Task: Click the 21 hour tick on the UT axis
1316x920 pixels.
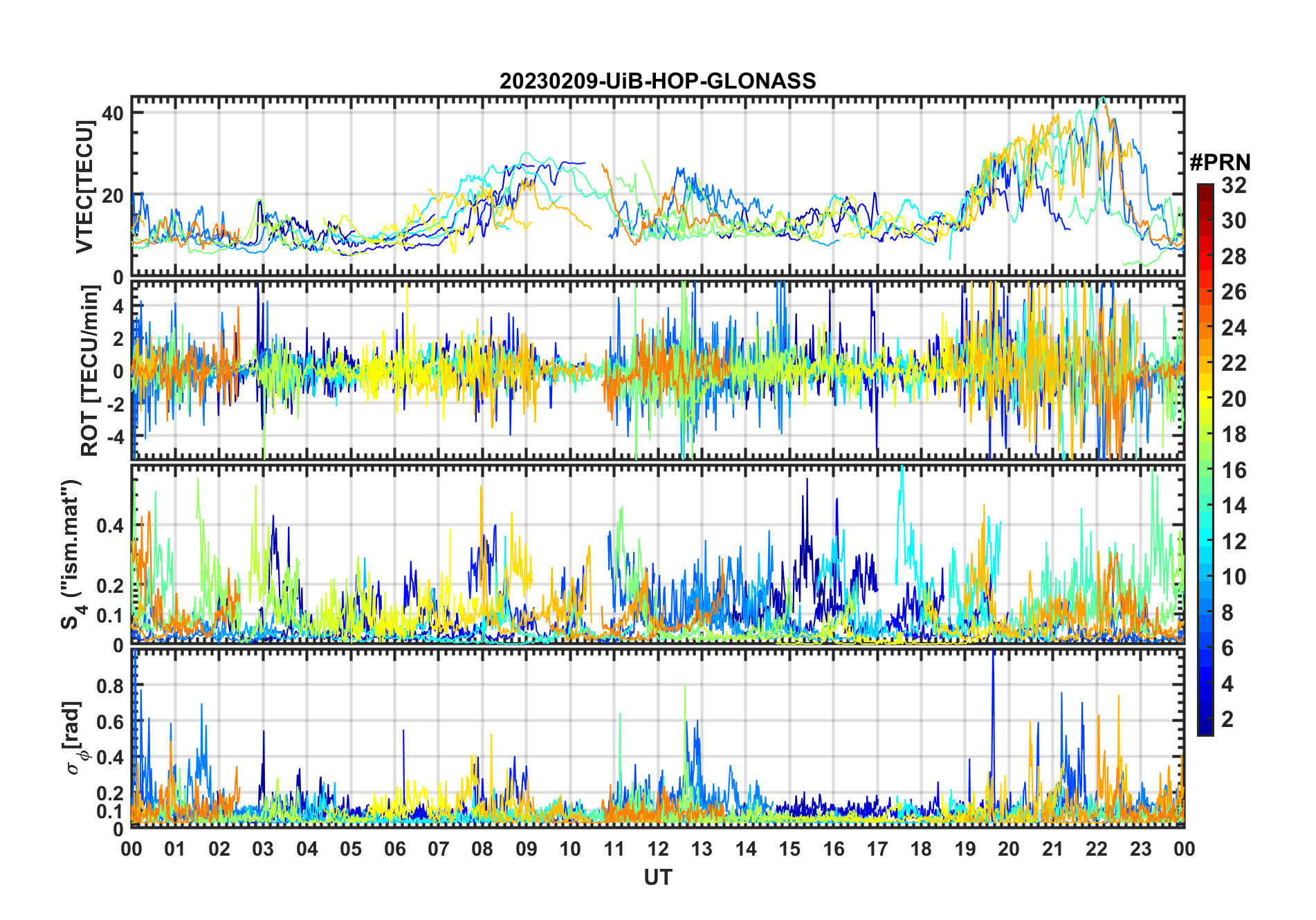Action: coord(1053,849)
